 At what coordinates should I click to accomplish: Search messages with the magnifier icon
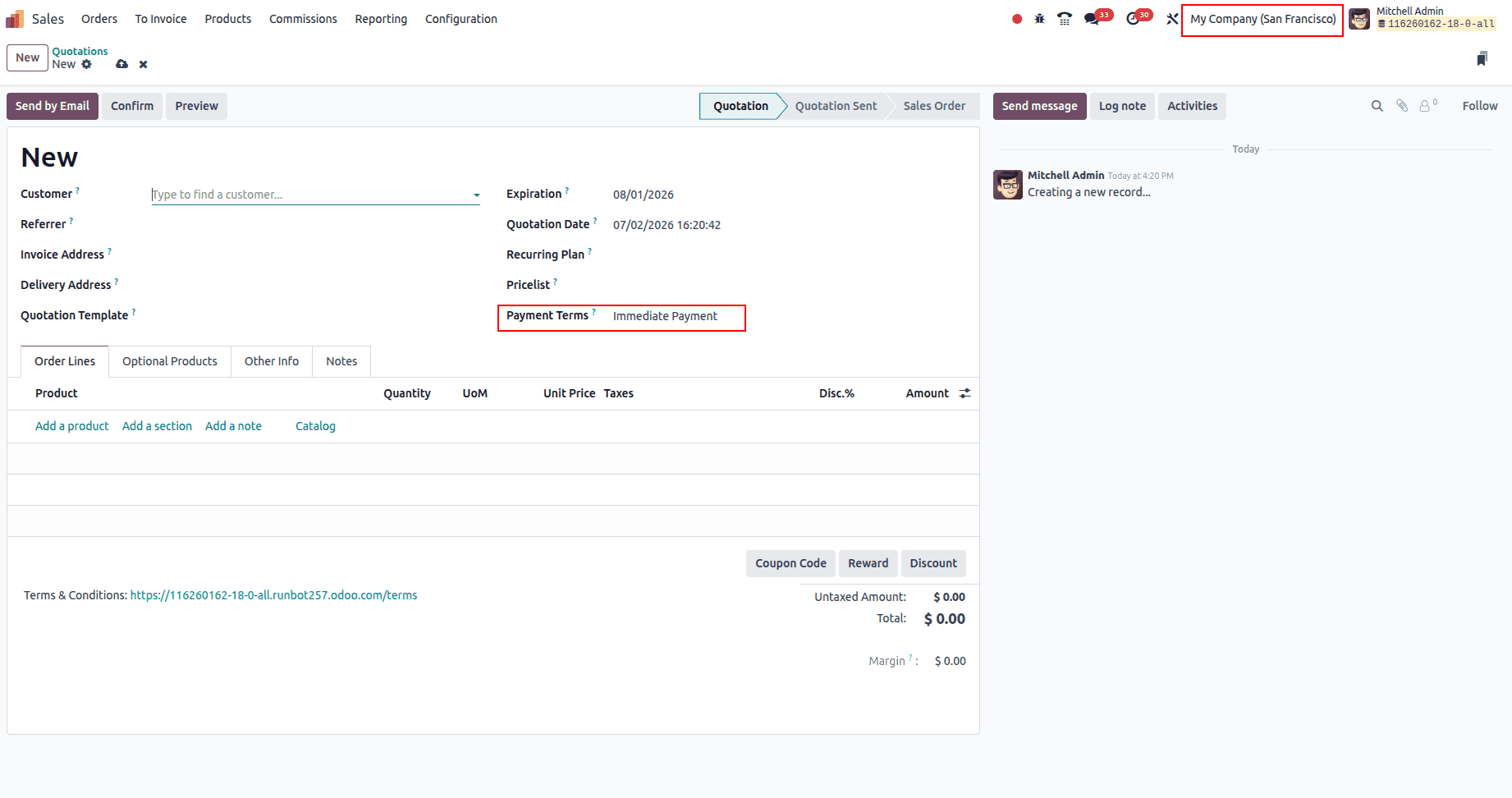(x=1377, y=106)
